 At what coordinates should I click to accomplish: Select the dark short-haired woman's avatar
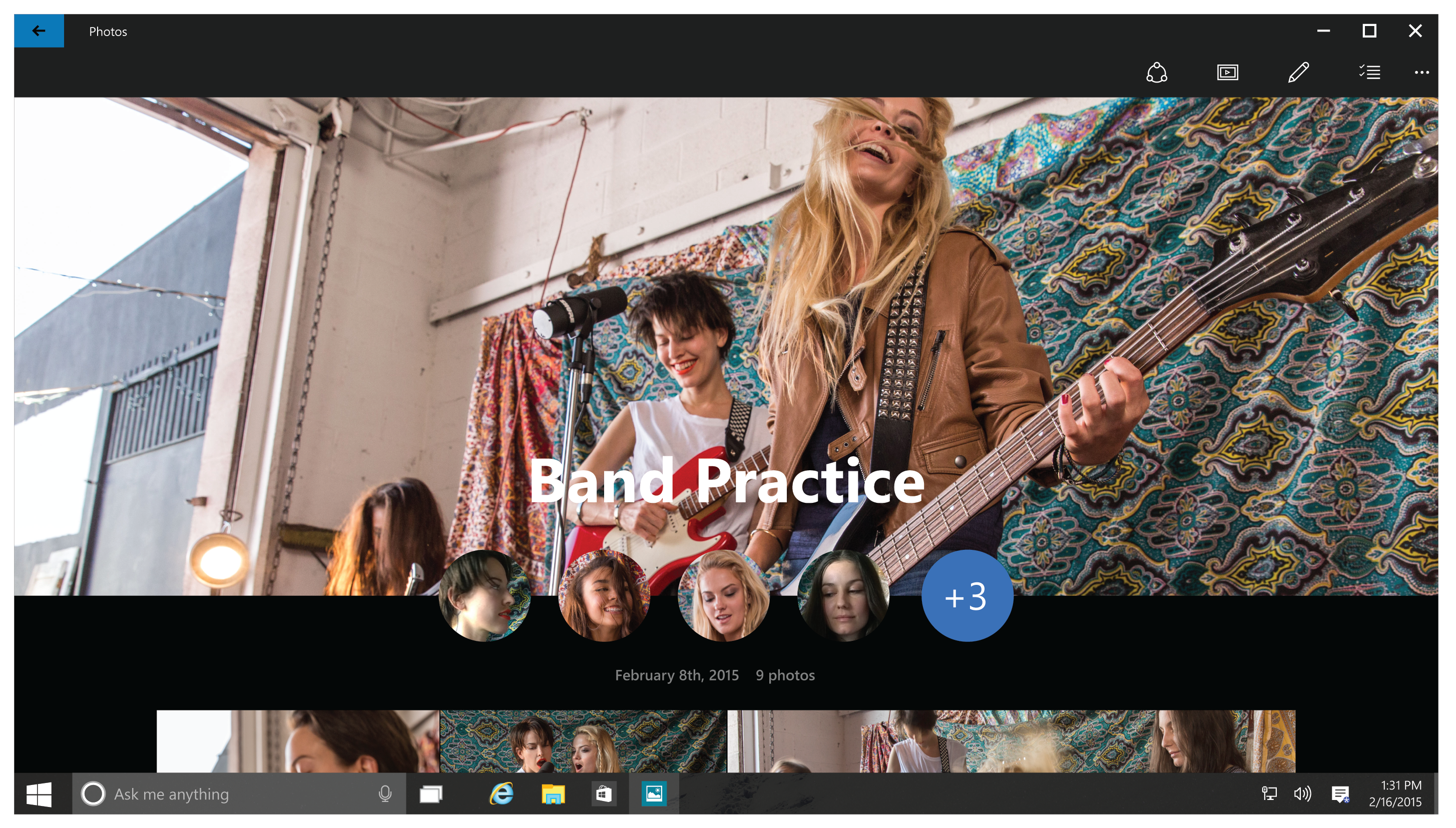pos(484,596)
